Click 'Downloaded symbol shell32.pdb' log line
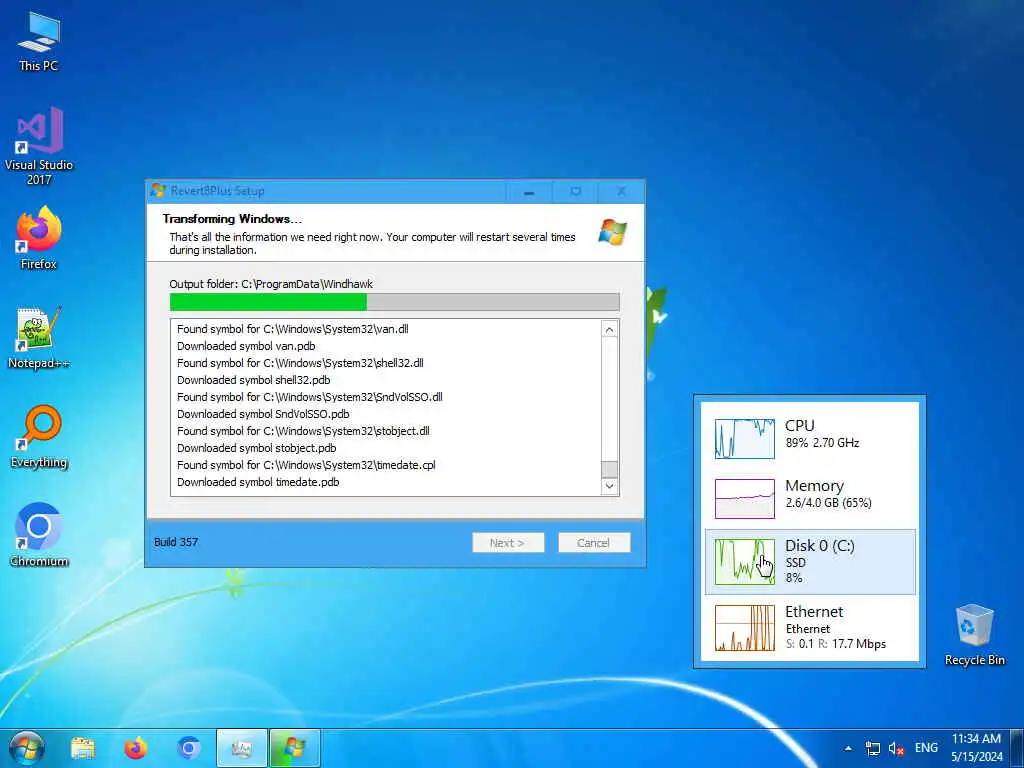The width and height of the screenshot is (1024, 768). [253, 380]
